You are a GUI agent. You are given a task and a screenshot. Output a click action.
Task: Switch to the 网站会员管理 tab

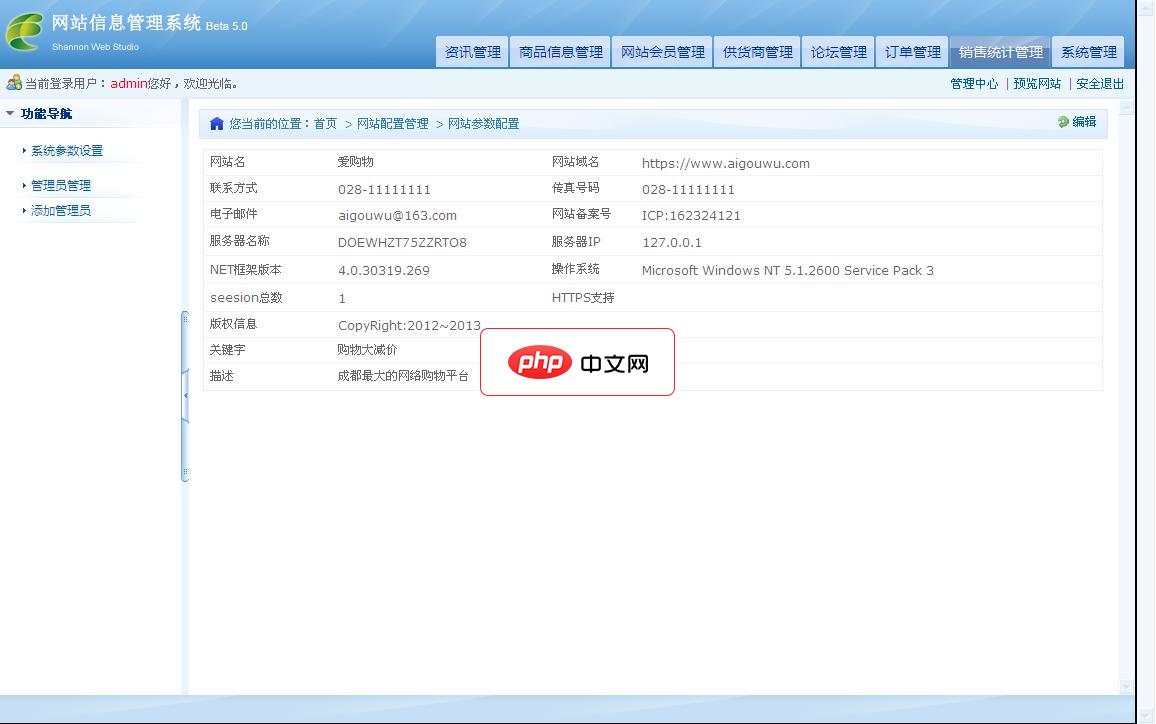tap(661, 51)
